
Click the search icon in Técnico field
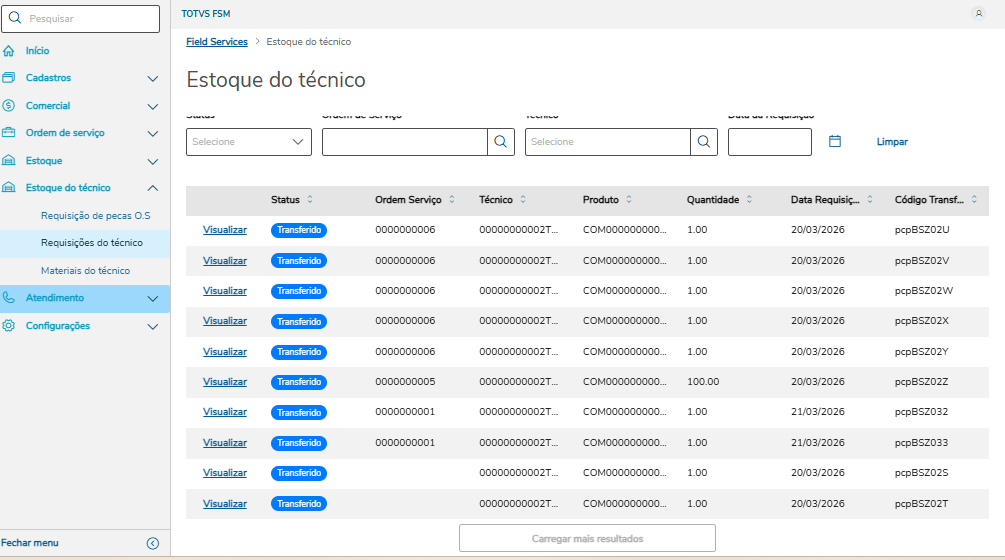[704, 142]
